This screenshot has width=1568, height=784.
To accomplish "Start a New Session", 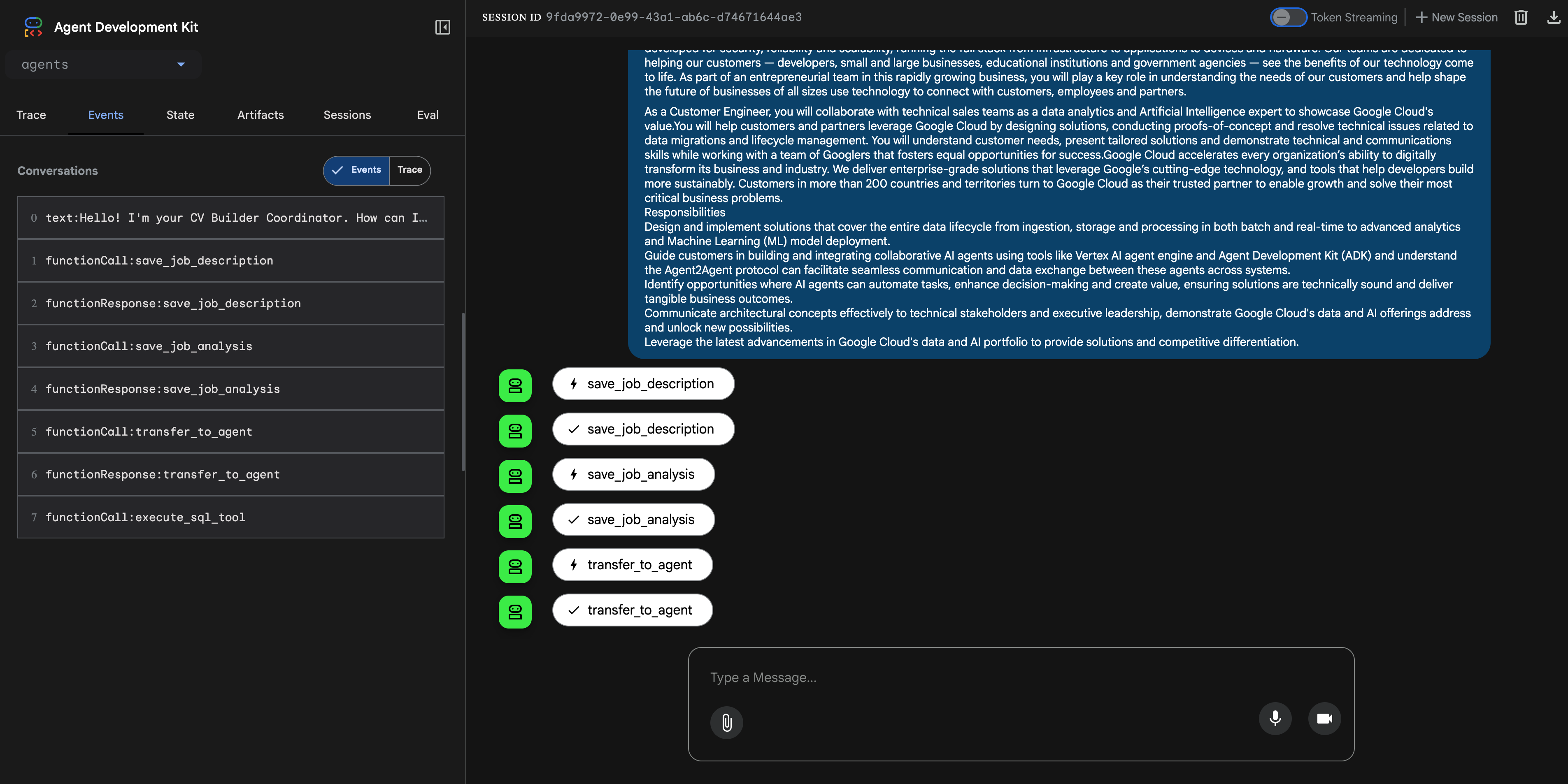I will tap(1456, 18).
